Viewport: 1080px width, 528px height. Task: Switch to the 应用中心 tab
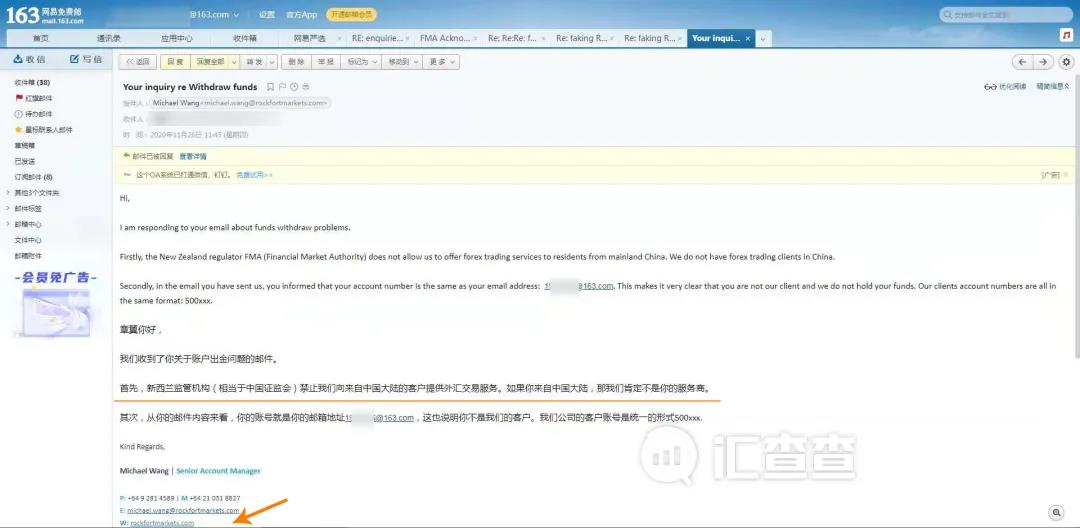176,39
